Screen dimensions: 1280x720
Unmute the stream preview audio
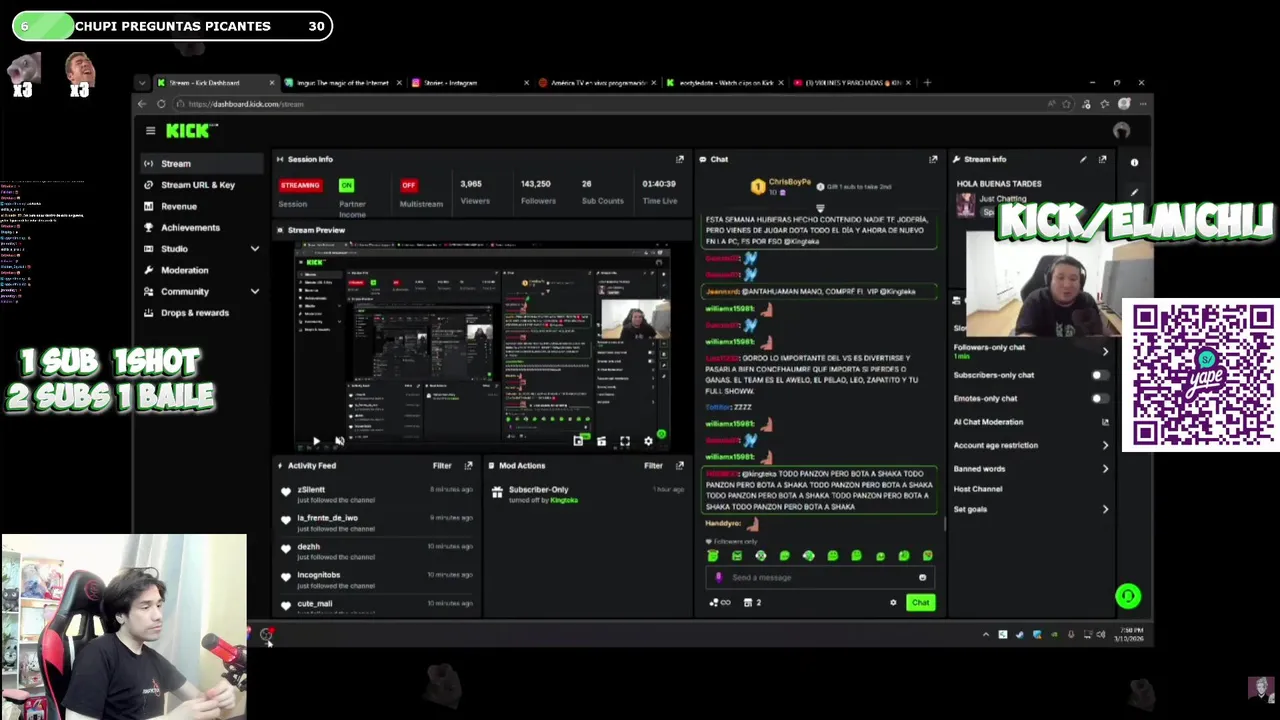tap(339, 441)
